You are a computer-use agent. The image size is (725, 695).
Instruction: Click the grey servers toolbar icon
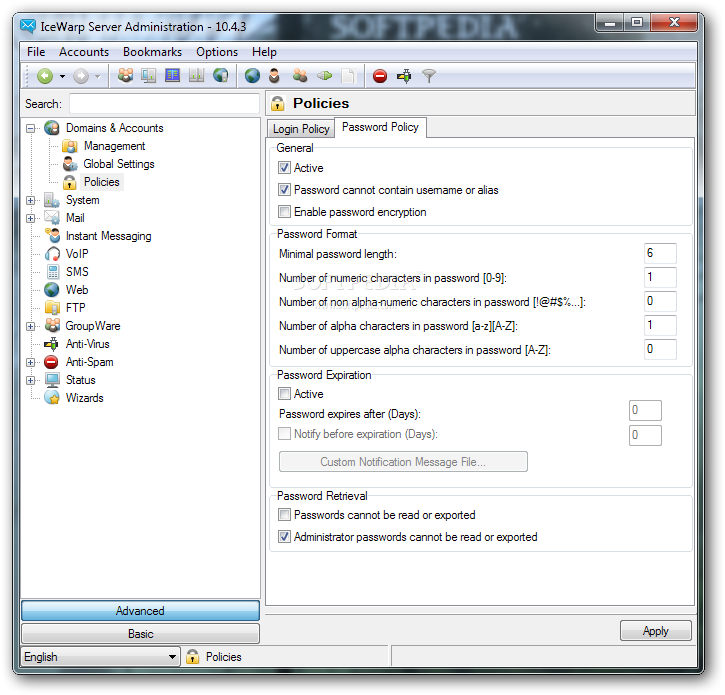(197, 75)
